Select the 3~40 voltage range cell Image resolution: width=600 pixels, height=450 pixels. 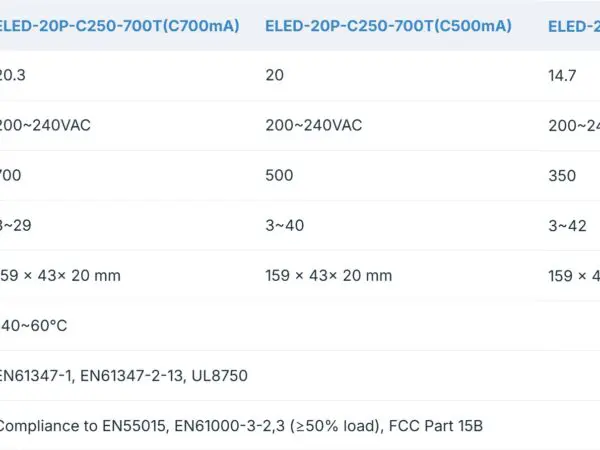285,225
